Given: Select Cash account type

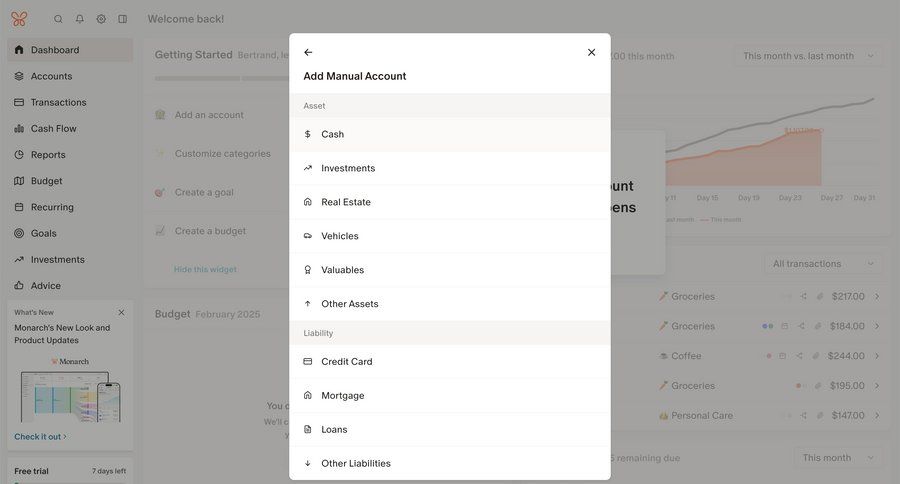Looking at the screenshot, I should click(x=450, y=134).
